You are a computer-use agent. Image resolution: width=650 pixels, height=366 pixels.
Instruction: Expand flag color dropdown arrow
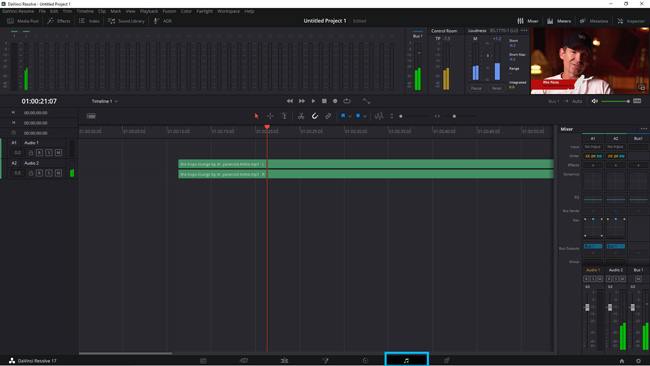(x=350, y=116)
